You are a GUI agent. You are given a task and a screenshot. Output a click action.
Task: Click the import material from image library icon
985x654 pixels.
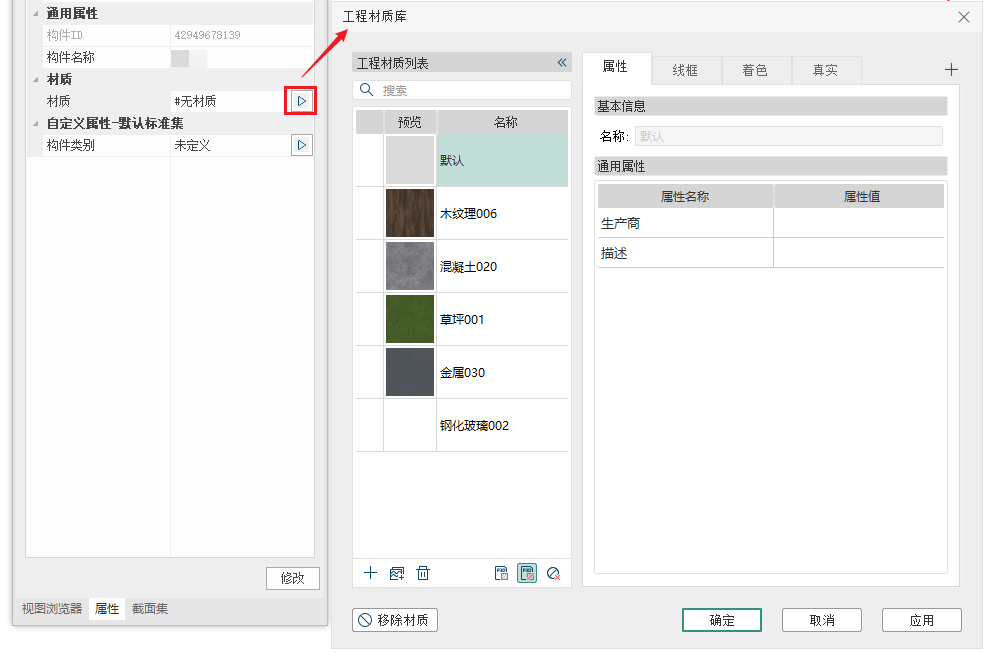pos(396,573)
